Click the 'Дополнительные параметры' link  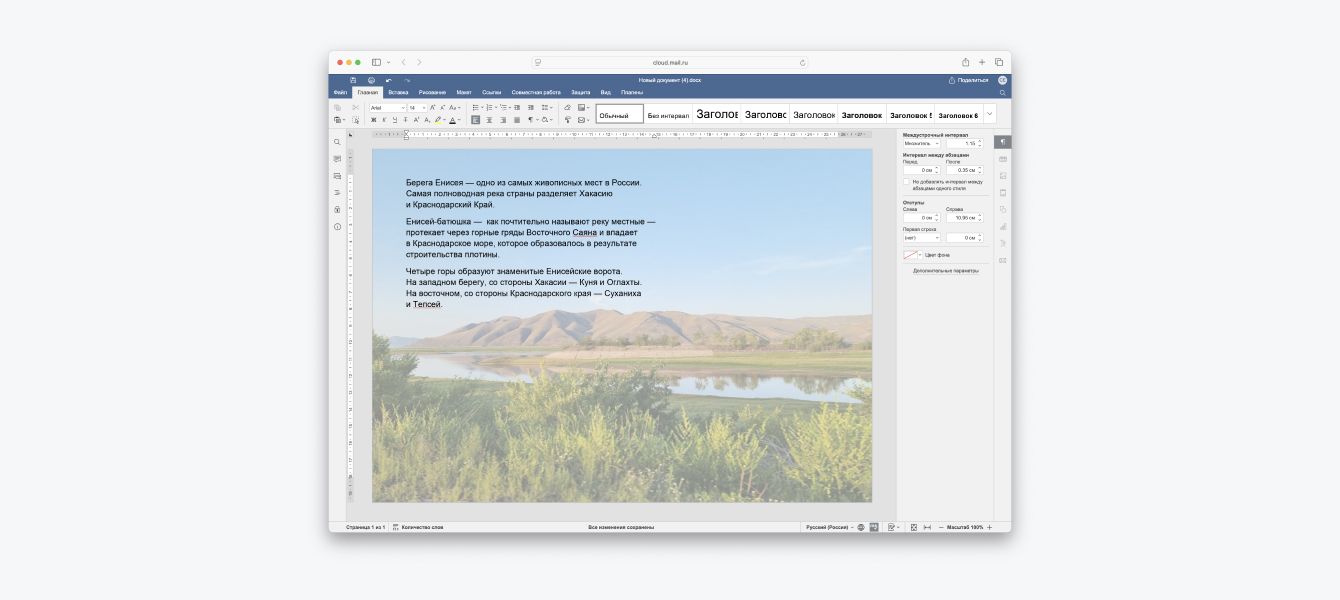click(945, 270)
